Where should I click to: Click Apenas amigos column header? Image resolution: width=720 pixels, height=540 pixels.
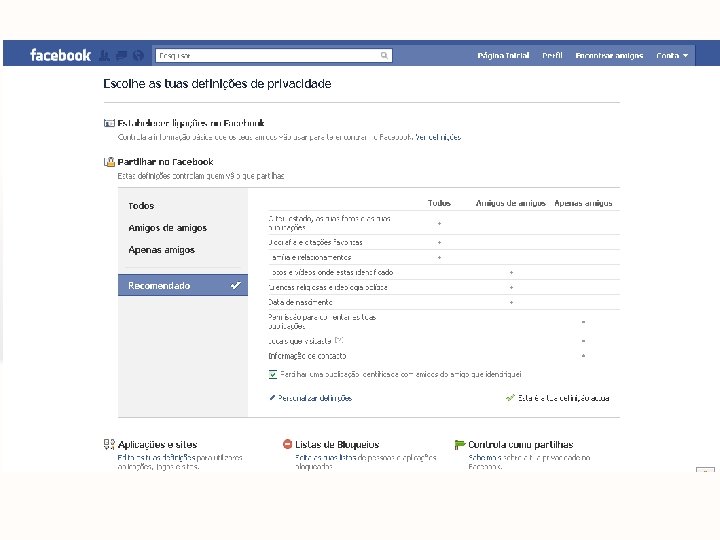coord(583,203)
